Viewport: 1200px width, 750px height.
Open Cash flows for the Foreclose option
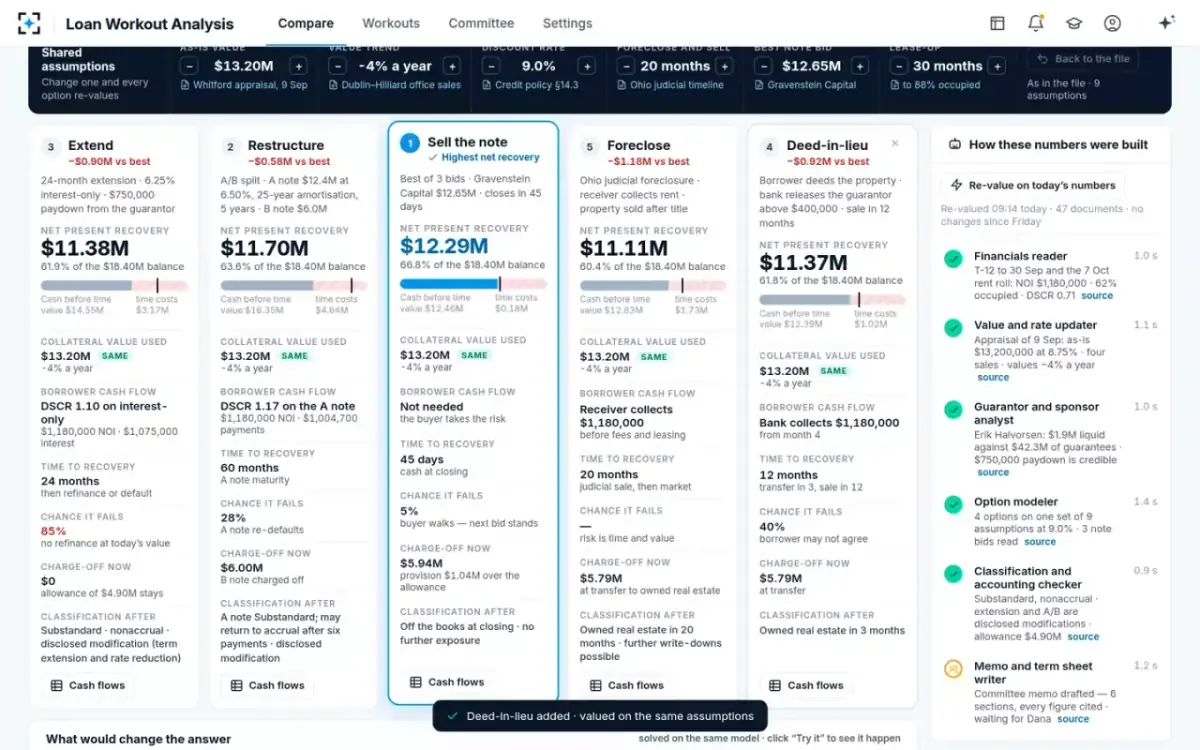coord(627,685)
